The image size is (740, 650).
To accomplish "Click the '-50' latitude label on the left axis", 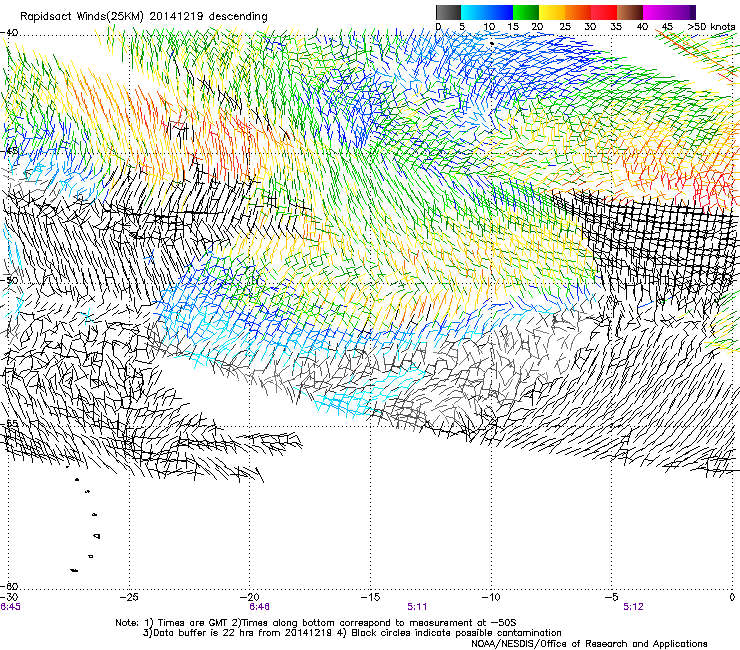I will tap(9, 280).
